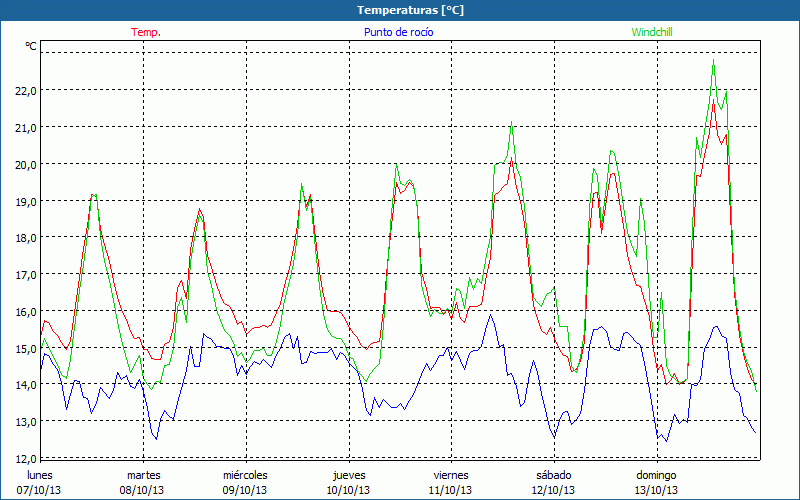Click the 22,0 y-axis label
800x500 pixels.
pos(24,90)
